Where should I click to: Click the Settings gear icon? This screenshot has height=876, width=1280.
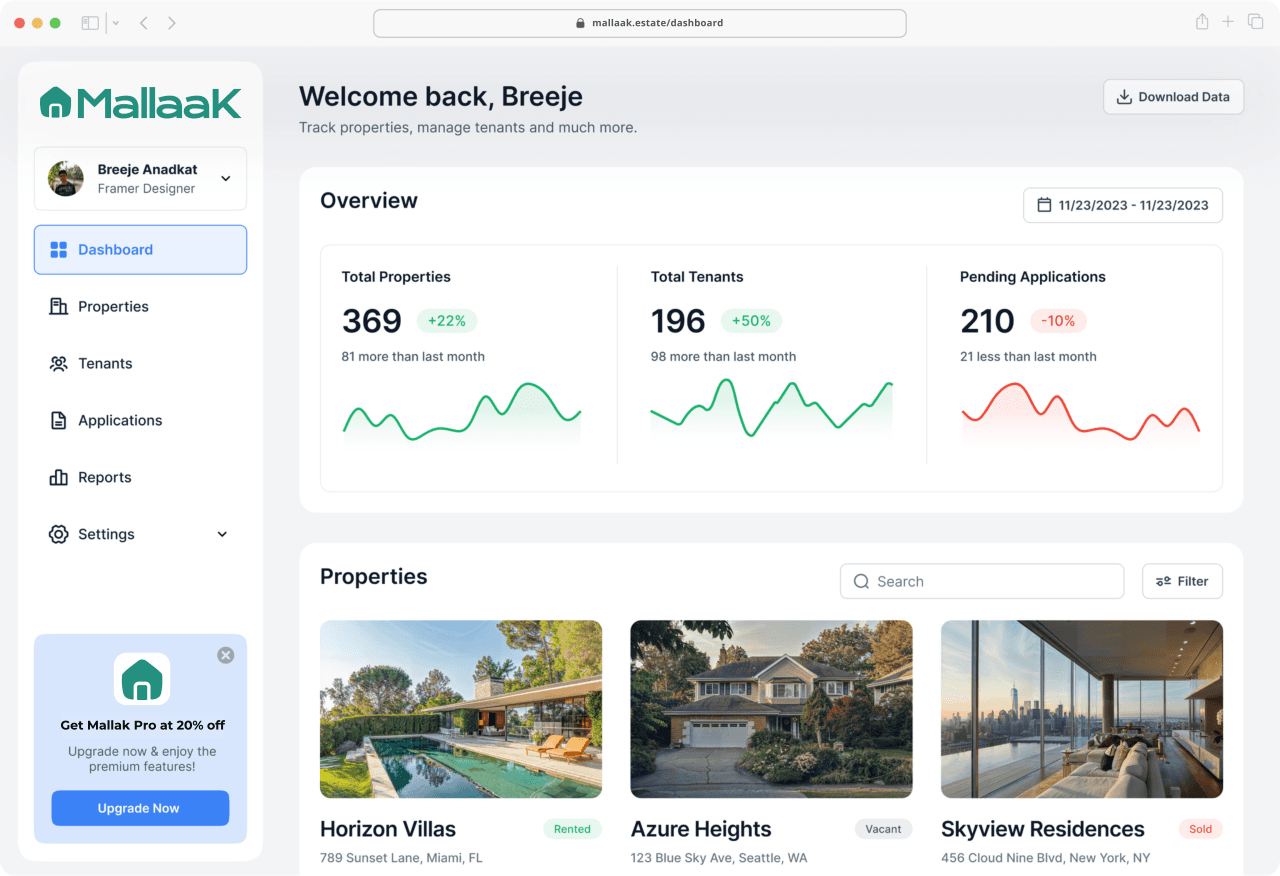pos(58,535)
